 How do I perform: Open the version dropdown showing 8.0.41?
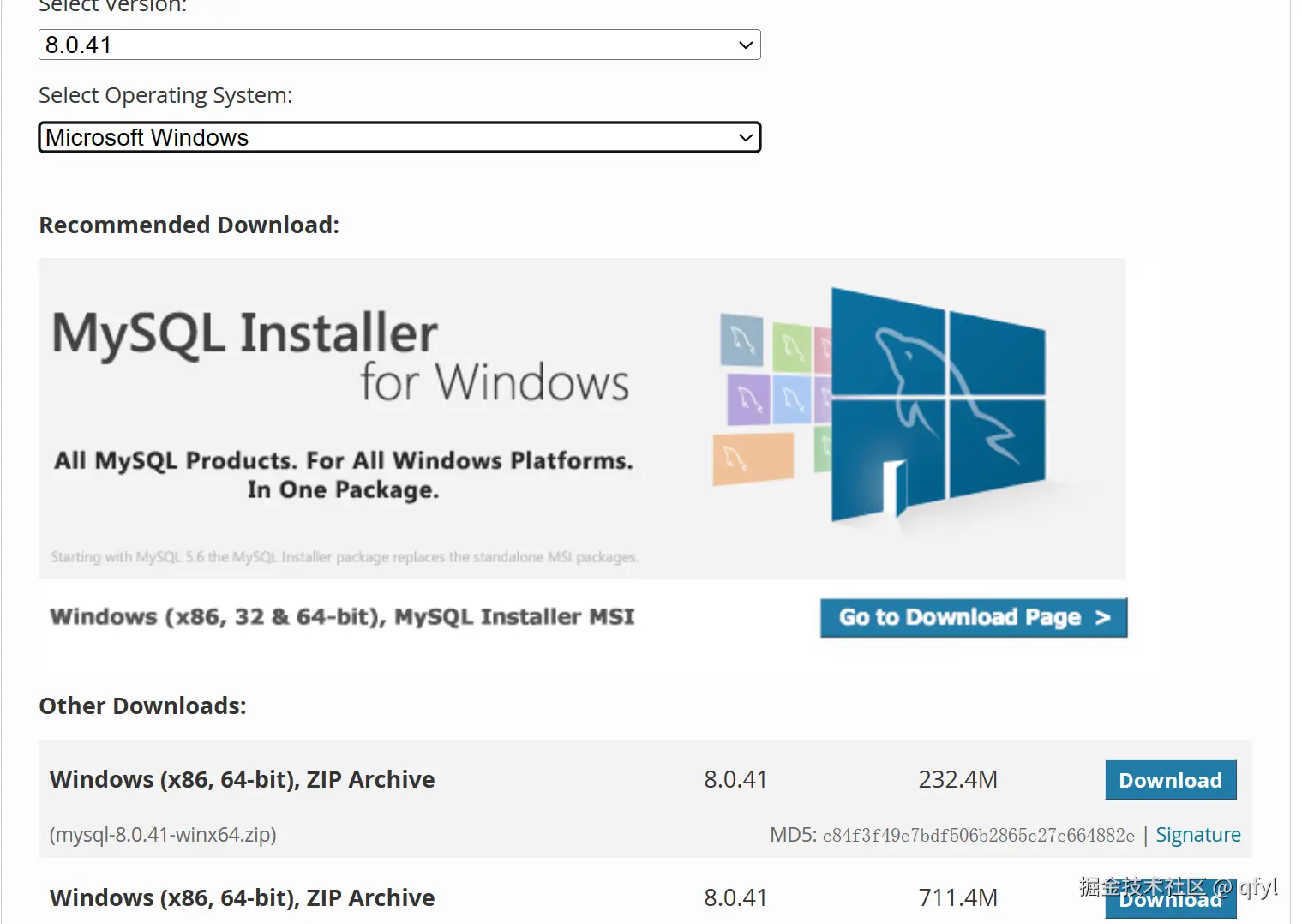coord(399,45)
